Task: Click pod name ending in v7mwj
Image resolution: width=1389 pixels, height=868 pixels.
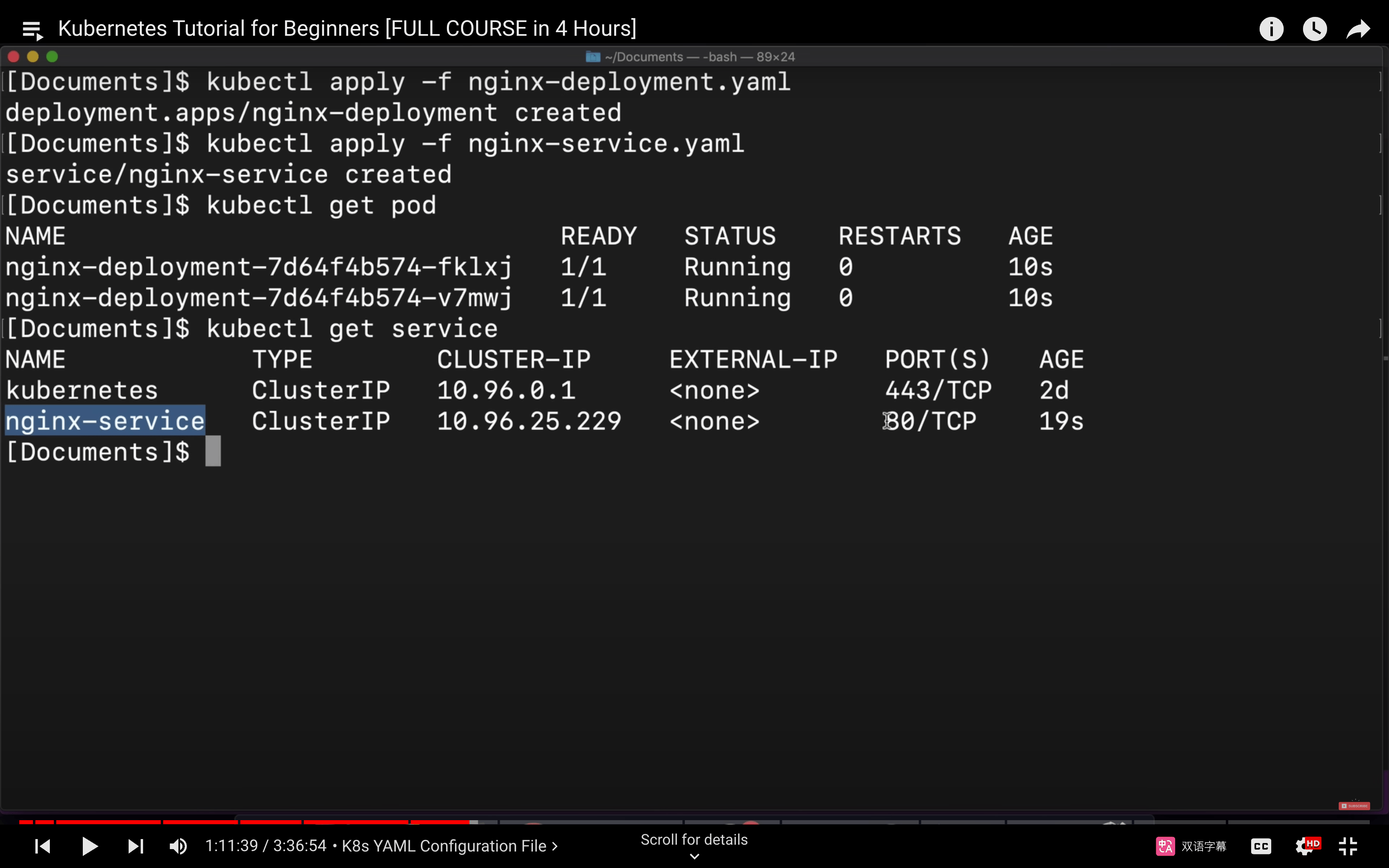Action: coord(258,298)
